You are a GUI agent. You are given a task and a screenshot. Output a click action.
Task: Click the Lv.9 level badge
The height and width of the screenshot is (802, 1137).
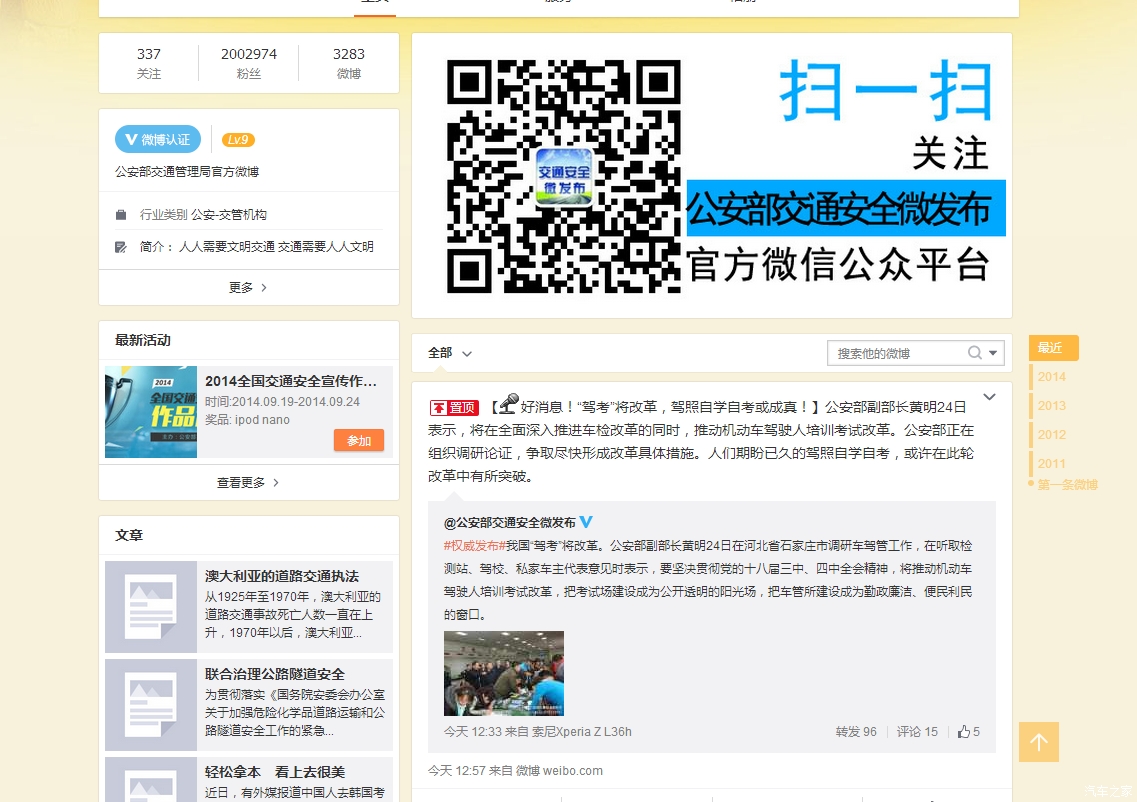(238, 140)
